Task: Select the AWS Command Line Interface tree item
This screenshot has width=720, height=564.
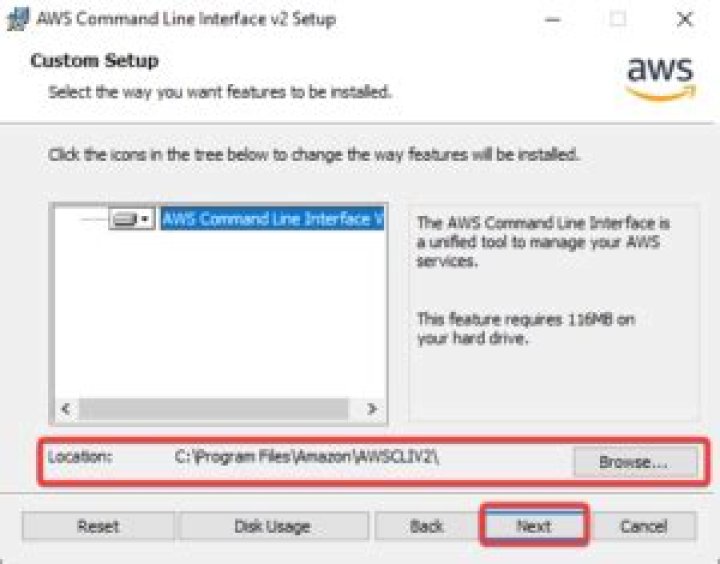Action: 272,219
